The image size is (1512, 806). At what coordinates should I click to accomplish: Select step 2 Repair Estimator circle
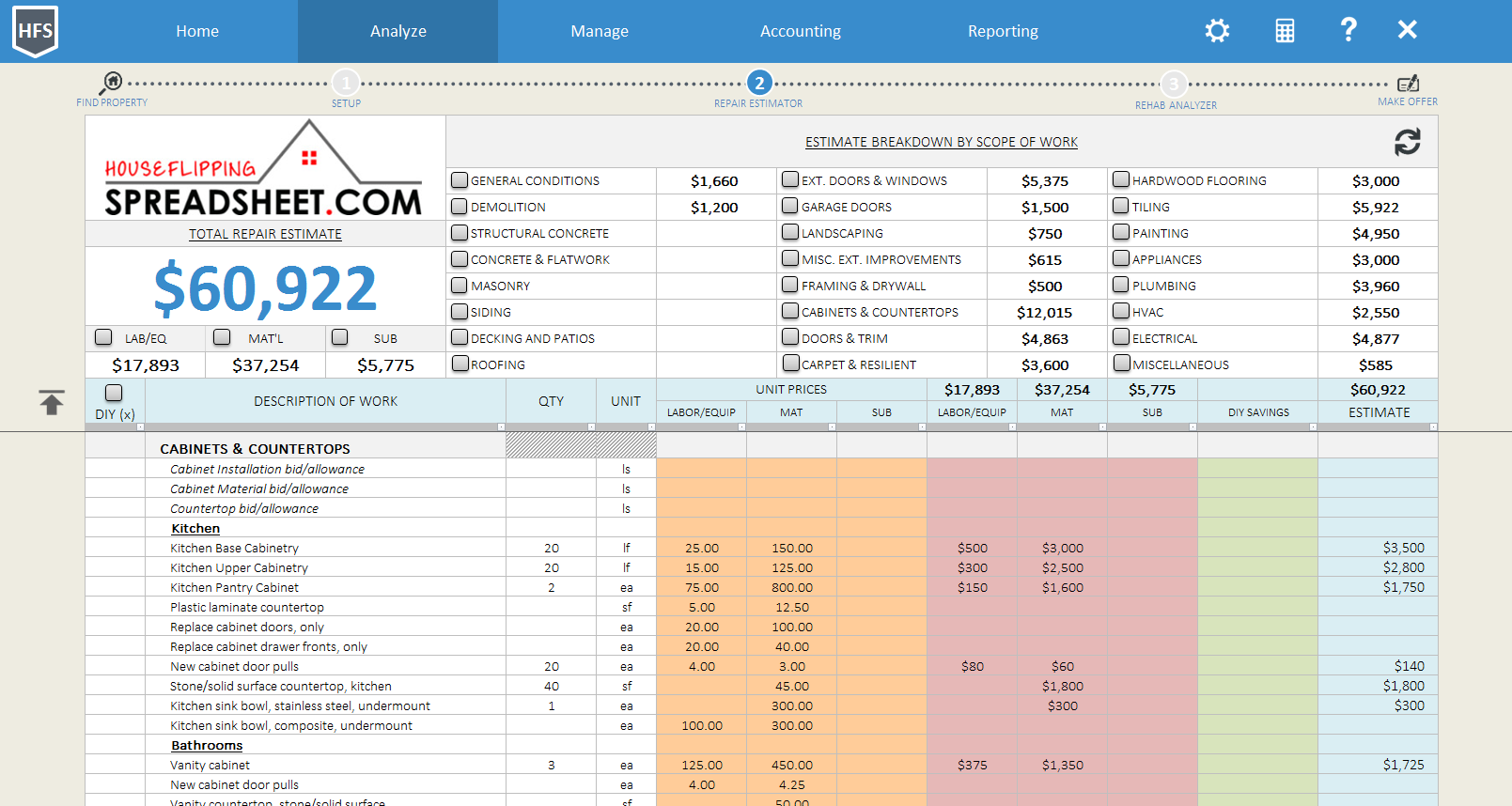758,83
